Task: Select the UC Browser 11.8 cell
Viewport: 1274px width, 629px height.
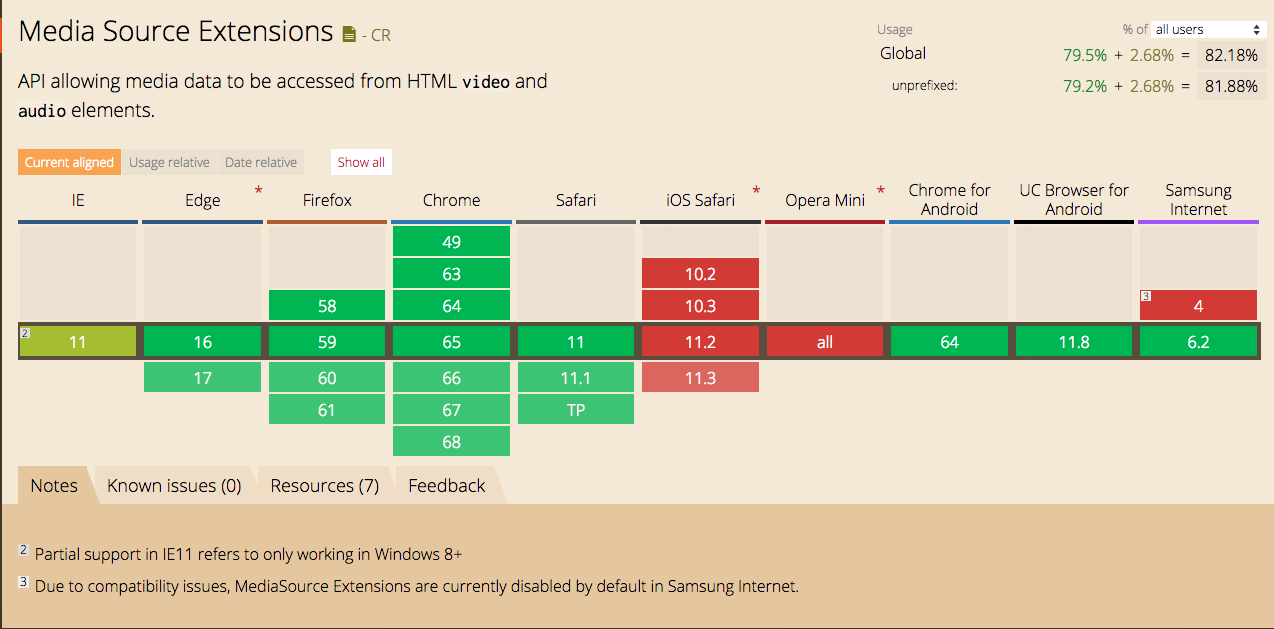Action: click(1074, 342)
